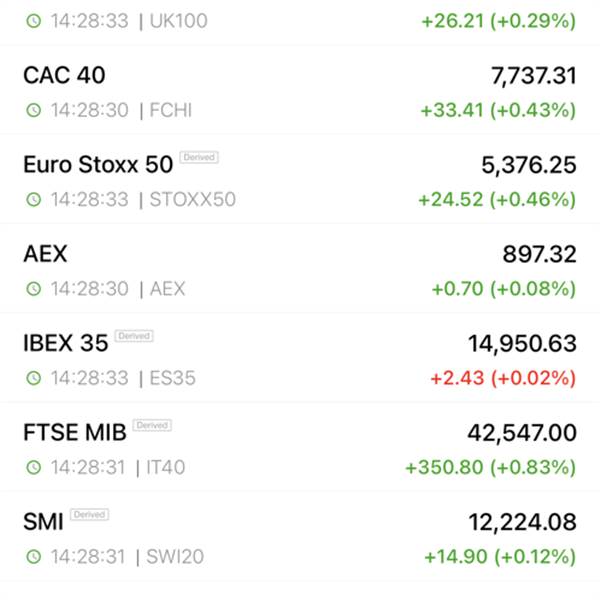Tap the Derived label next to FTSE MIB
Viewport: 600px width, 600px height.
(x=152, y=425)
